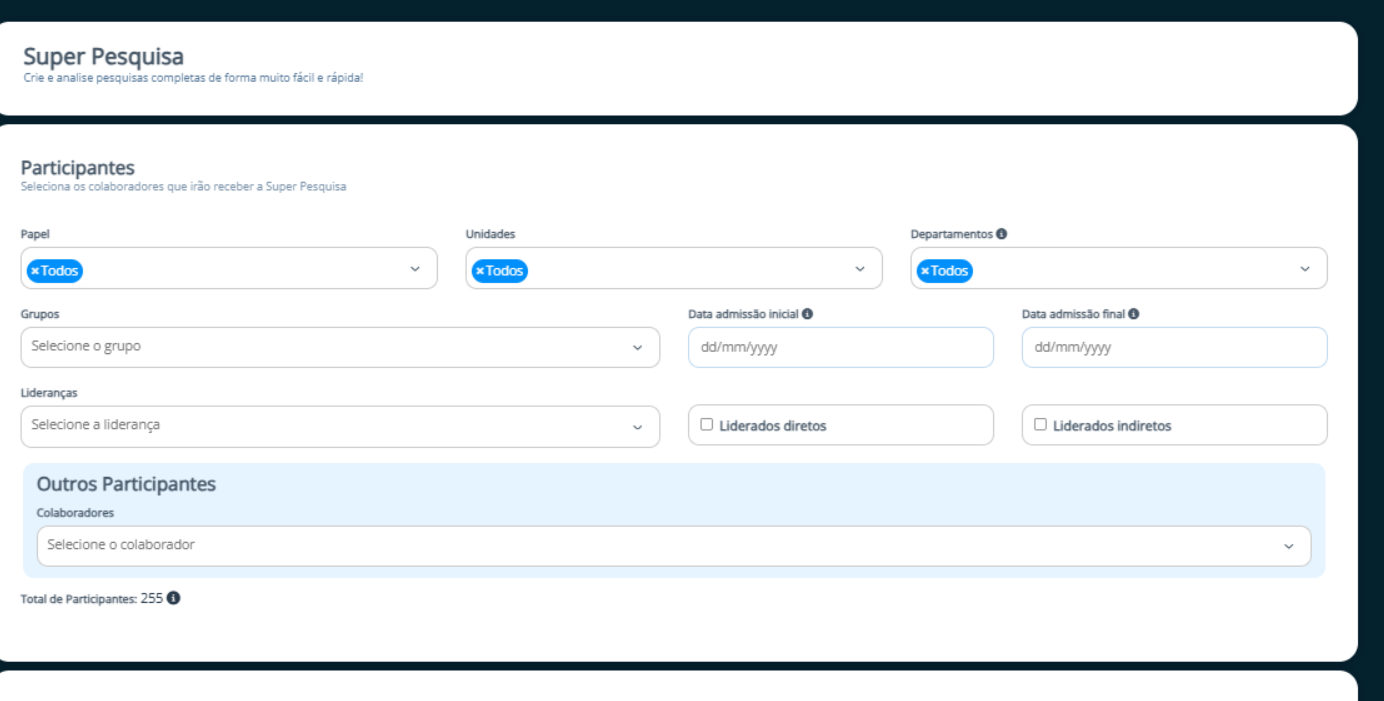The image size is (1384, 701).
Task: Remove the Todos tag in Papel
Action: click(x=35, y=271)
